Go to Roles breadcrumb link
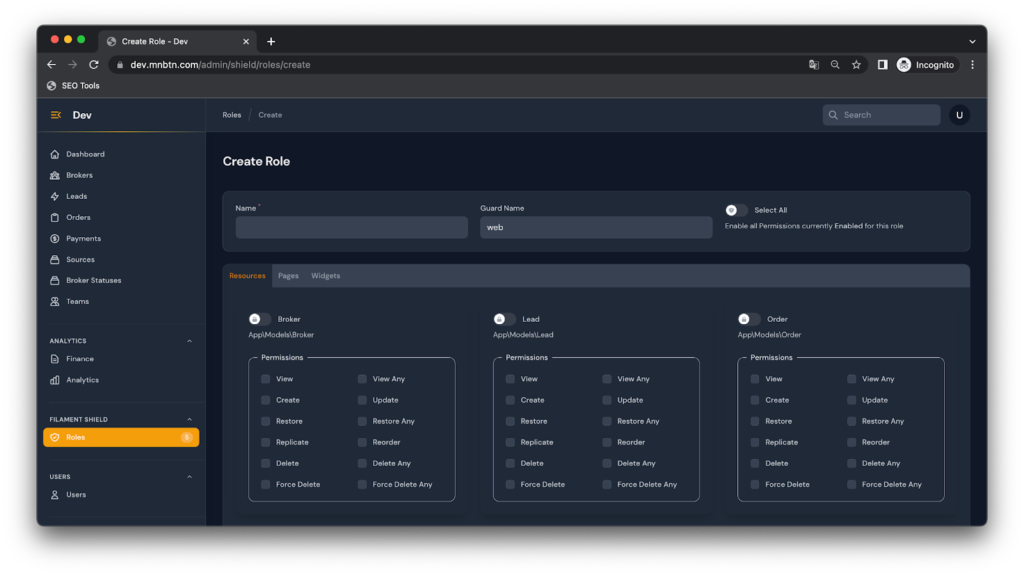 231,115
